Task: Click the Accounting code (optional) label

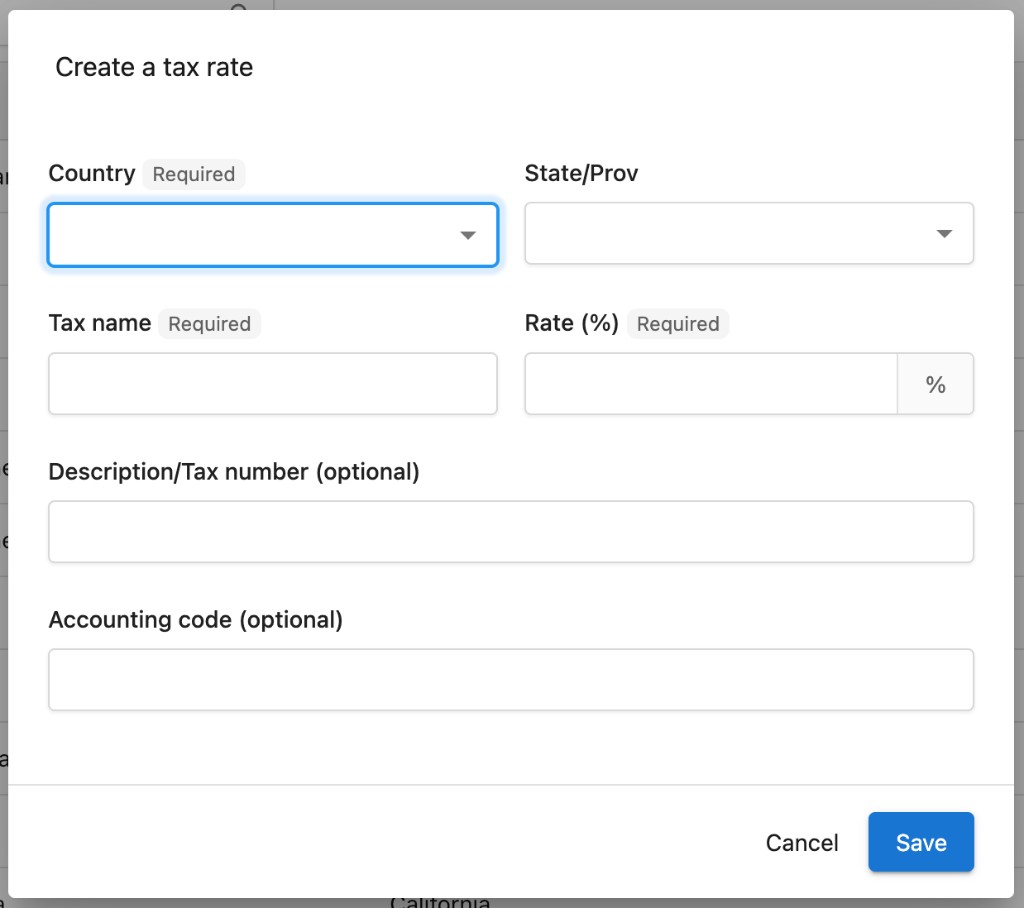Action: point(195,620)
